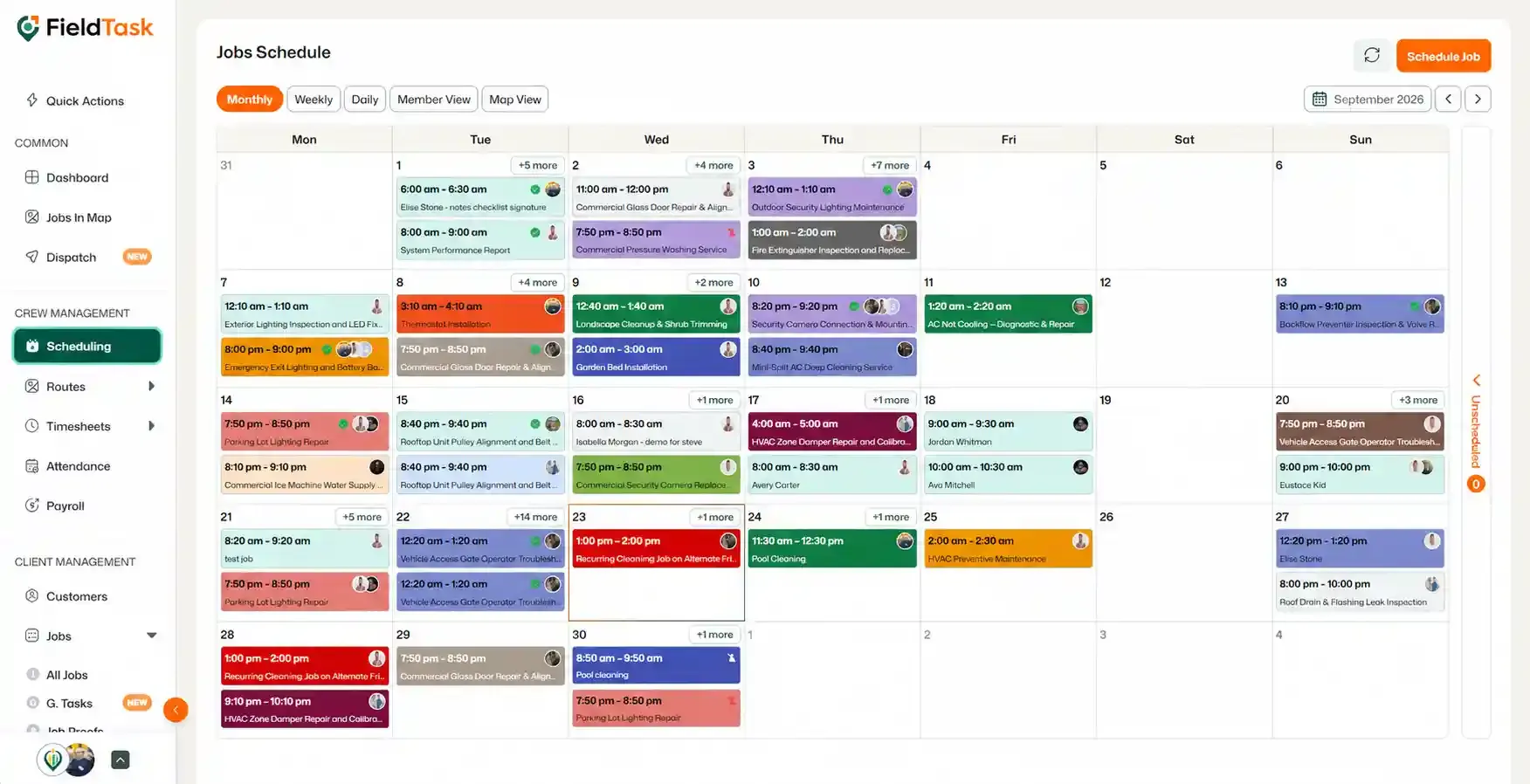Open the Dashboard page
The image size is (1530, 784).
pos(77,177)
